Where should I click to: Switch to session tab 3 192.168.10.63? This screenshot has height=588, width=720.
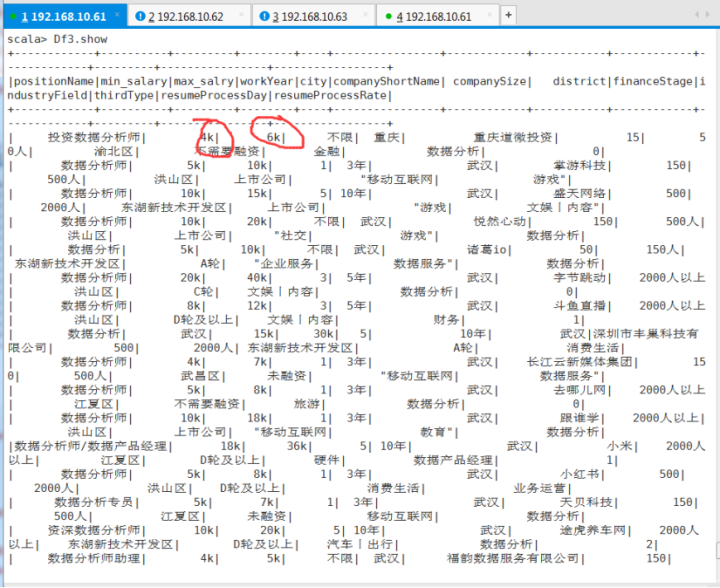(x=314, y=17)
